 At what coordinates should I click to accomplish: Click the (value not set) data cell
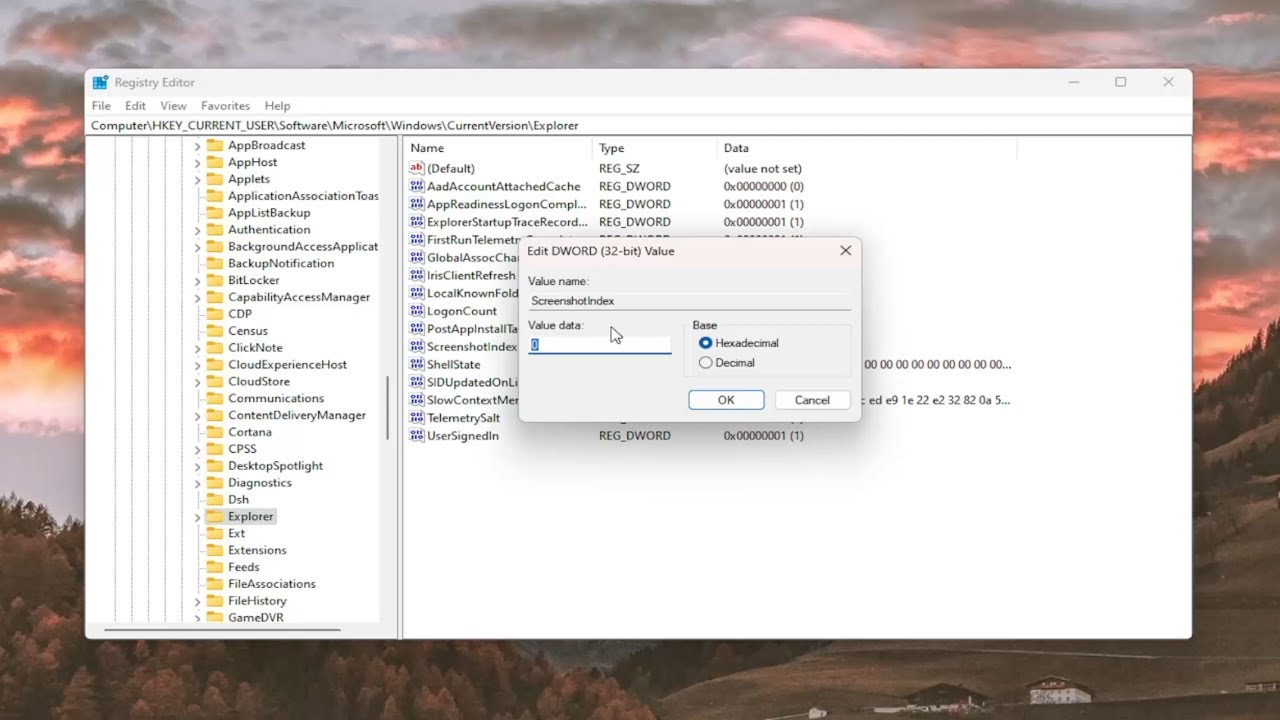point(763,169)
